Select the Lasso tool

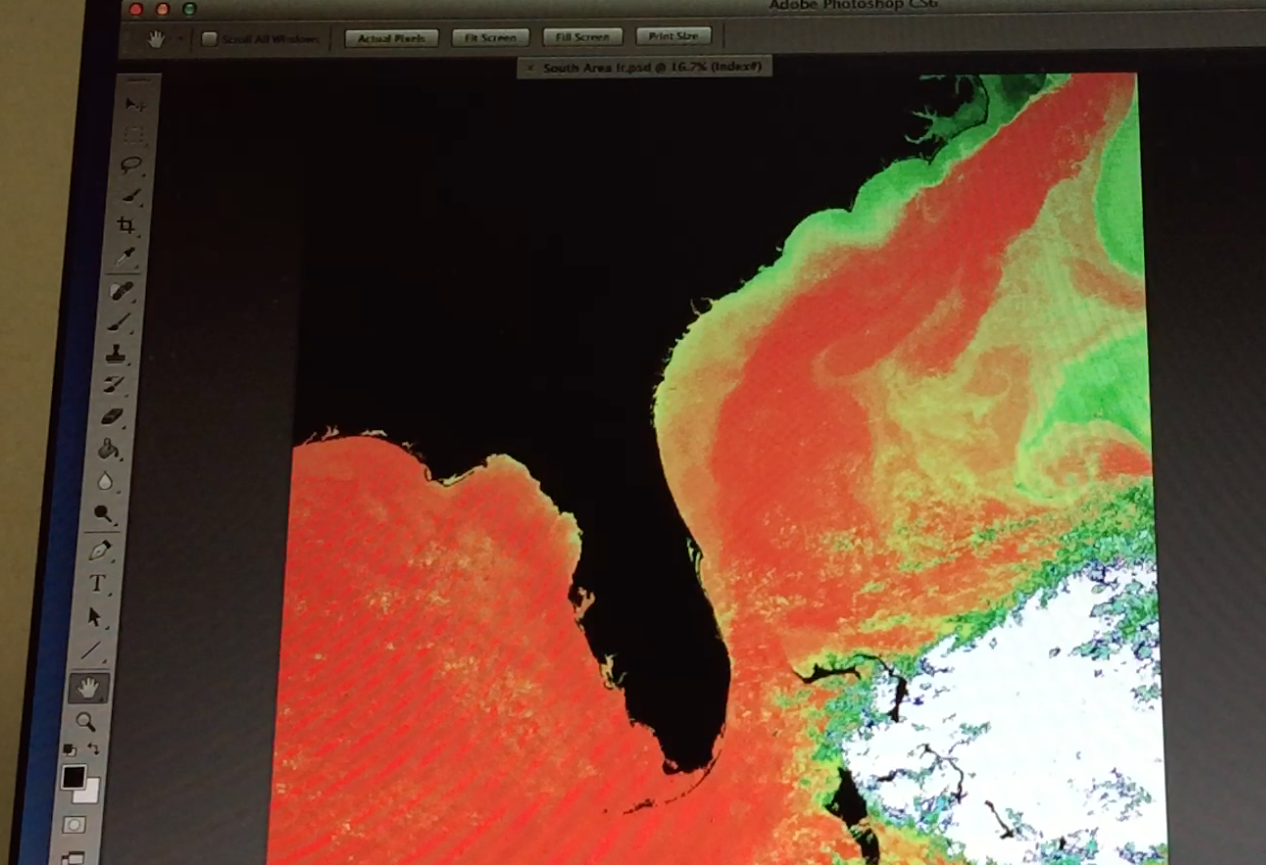tap(131, 165)
